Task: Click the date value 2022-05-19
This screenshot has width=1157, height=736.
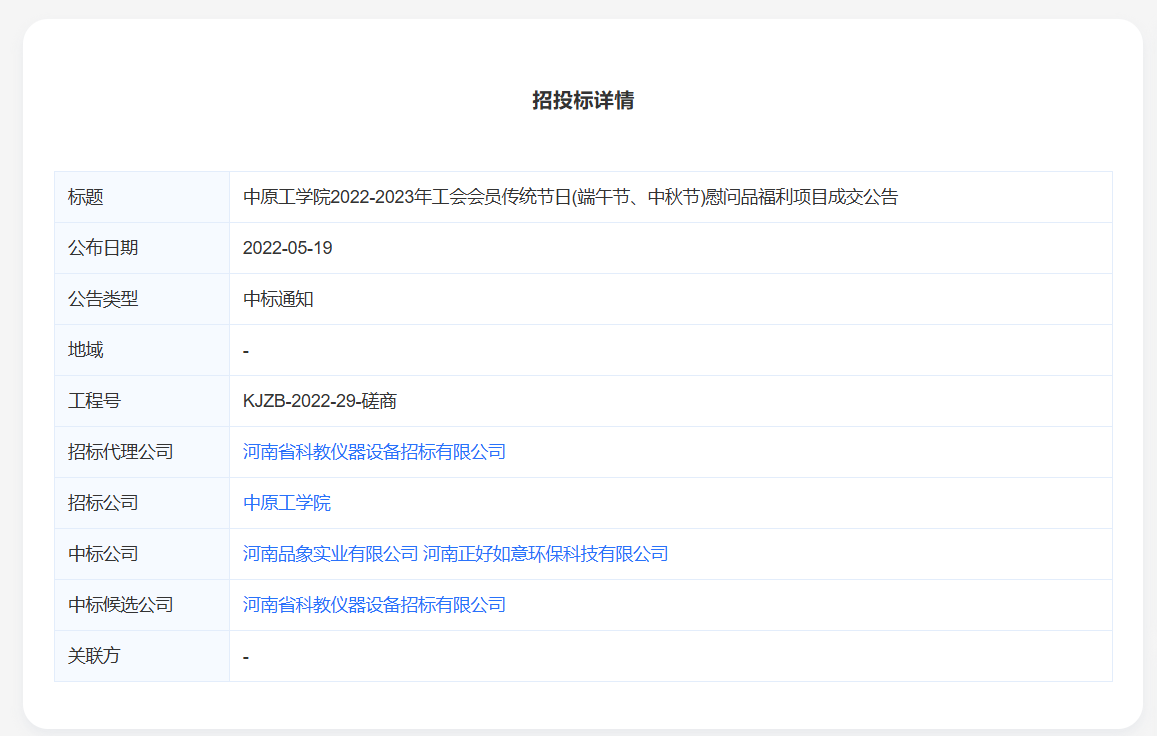Action: pos(287,248)
